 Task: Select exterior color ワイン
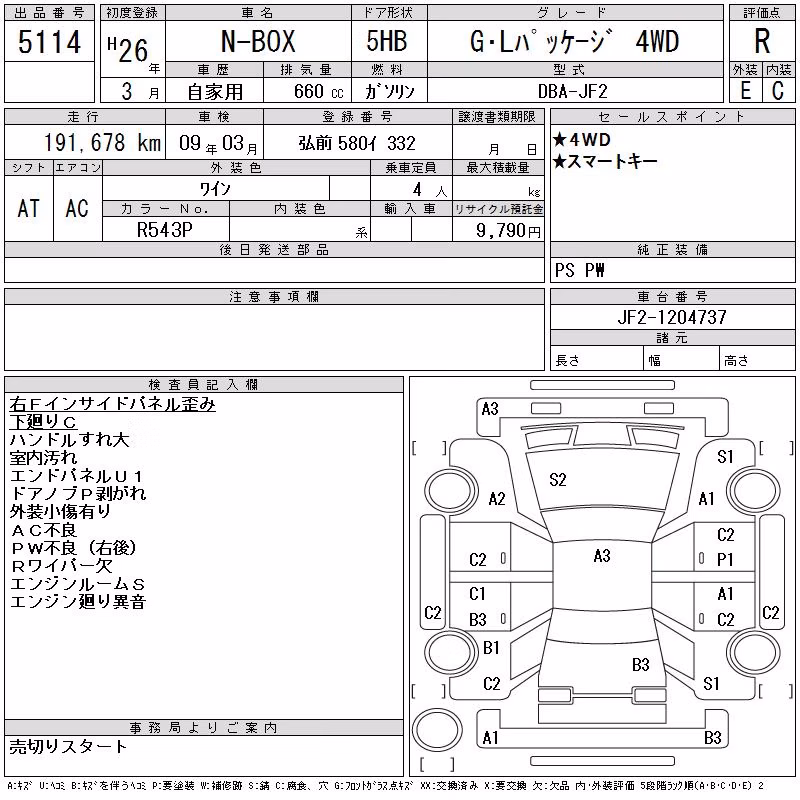215,189
